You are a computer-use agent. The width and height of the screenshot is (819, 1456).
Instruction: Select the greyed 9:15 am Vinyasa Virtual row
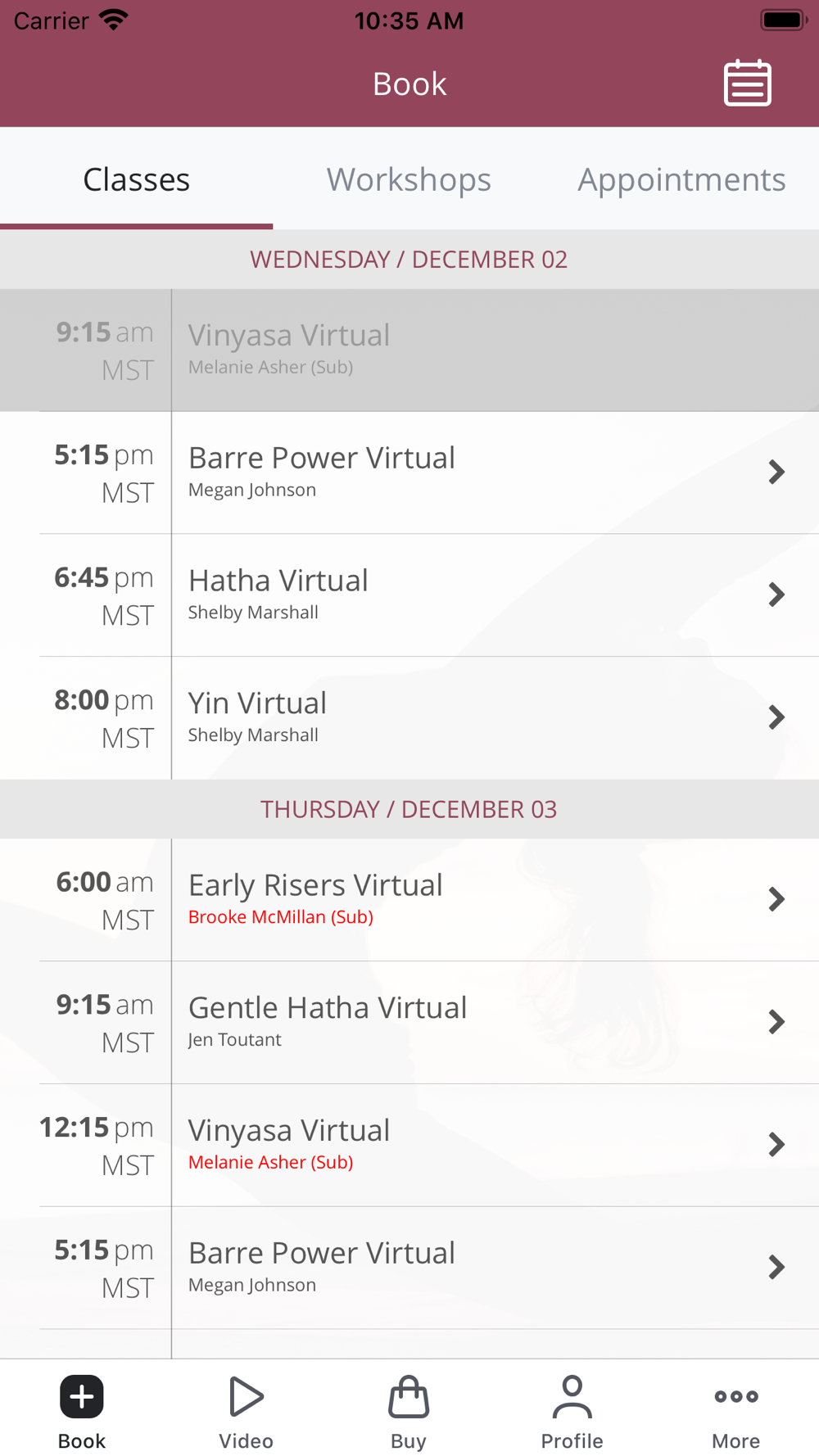tap(409, 350)
